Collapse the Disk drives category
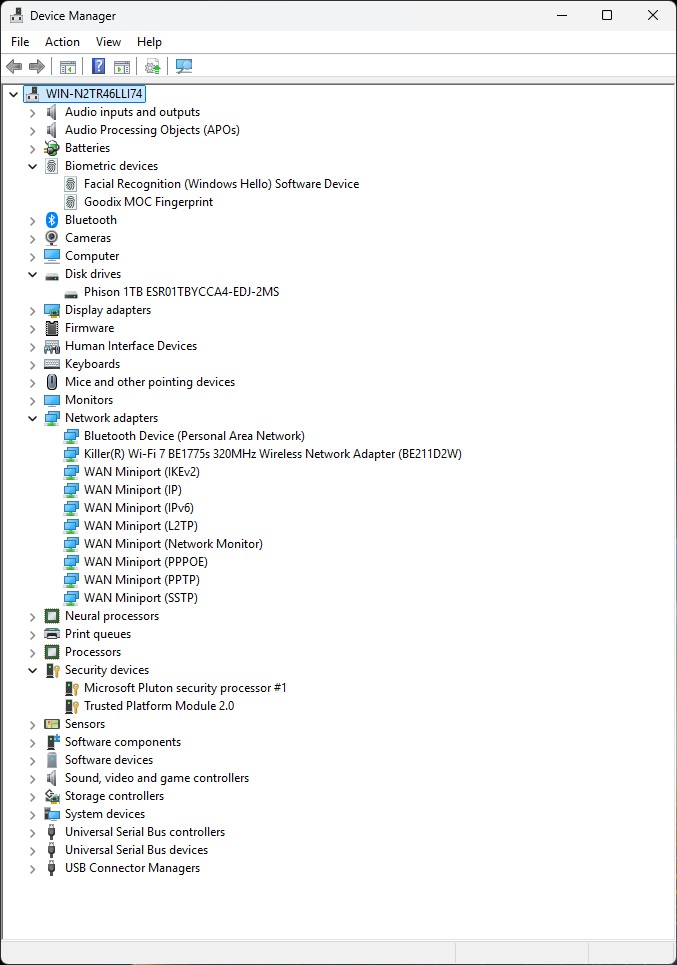677x965 pixels. 33,274
